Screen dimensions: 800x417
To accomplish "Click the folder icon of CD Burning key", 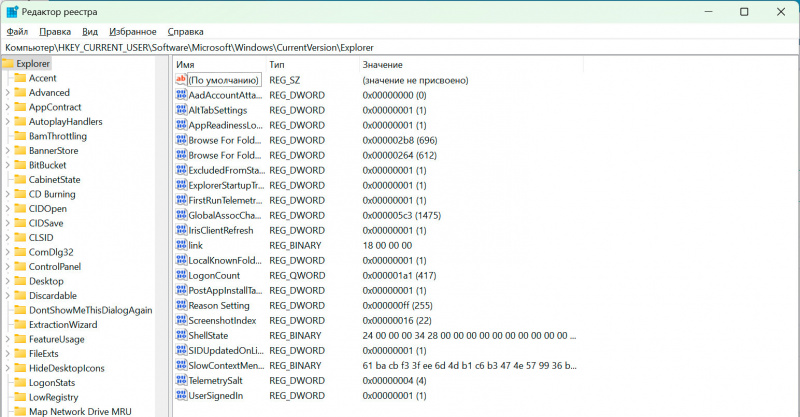I will point(19,194).
